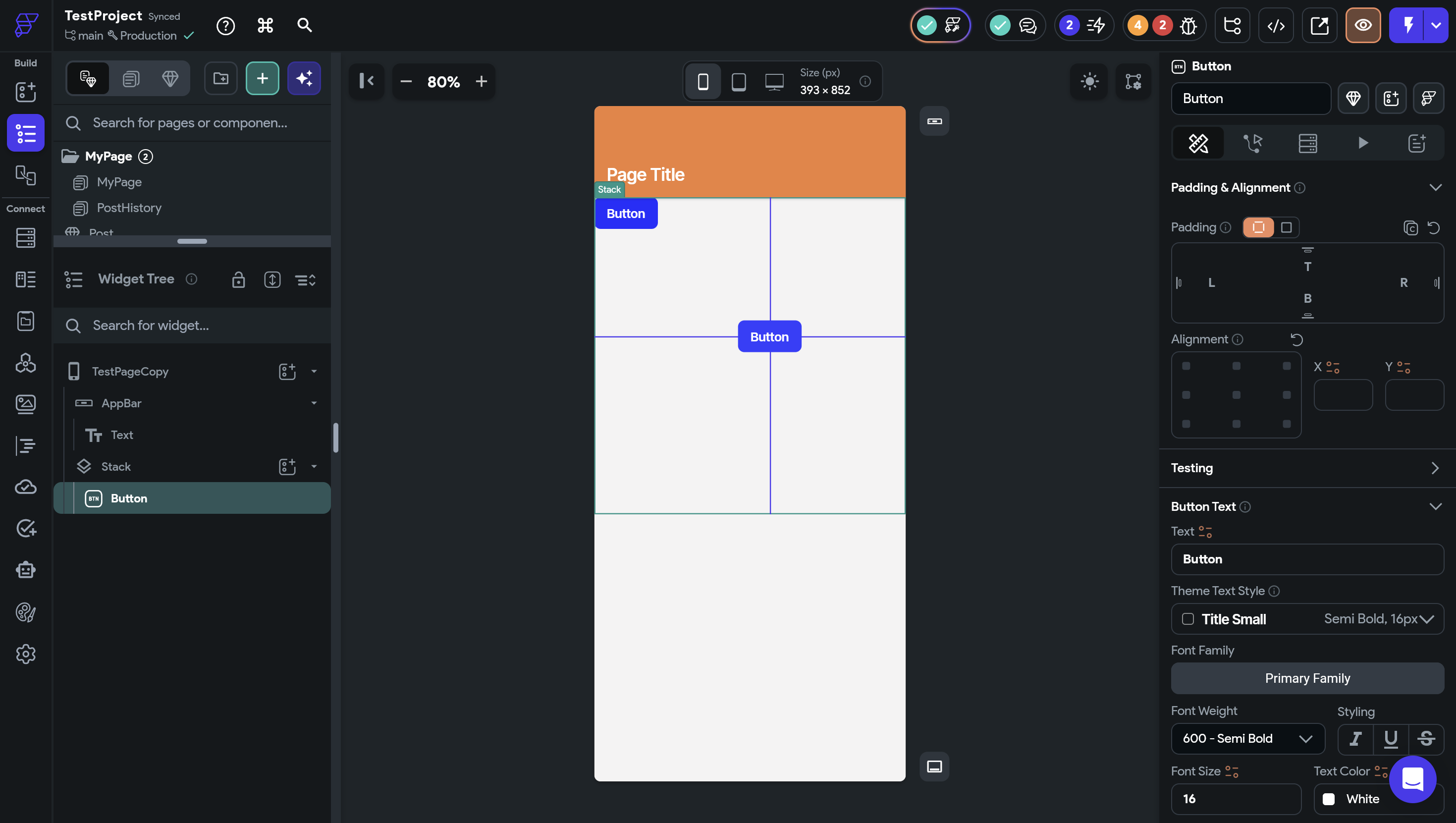Viewport: 1456px width, 823px height.
Task: Open the PostHistory page
Action: [x=129, y=208]
